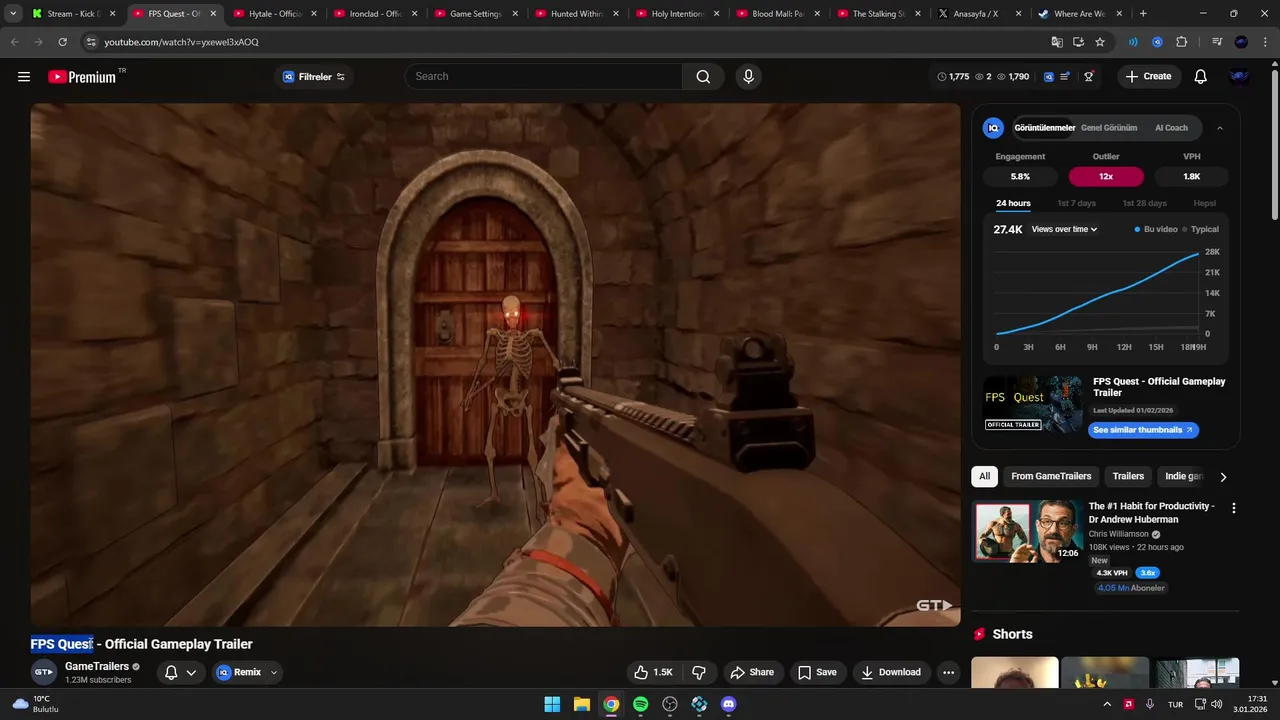This screenshot has width=1280, height=720.
Task: Open the subscription notification bell dropdown
Action: [180, 672]
